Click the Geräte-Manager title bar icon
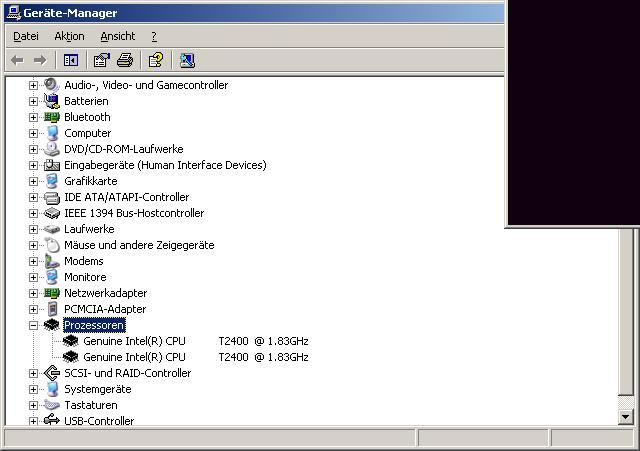 [13, 13]
